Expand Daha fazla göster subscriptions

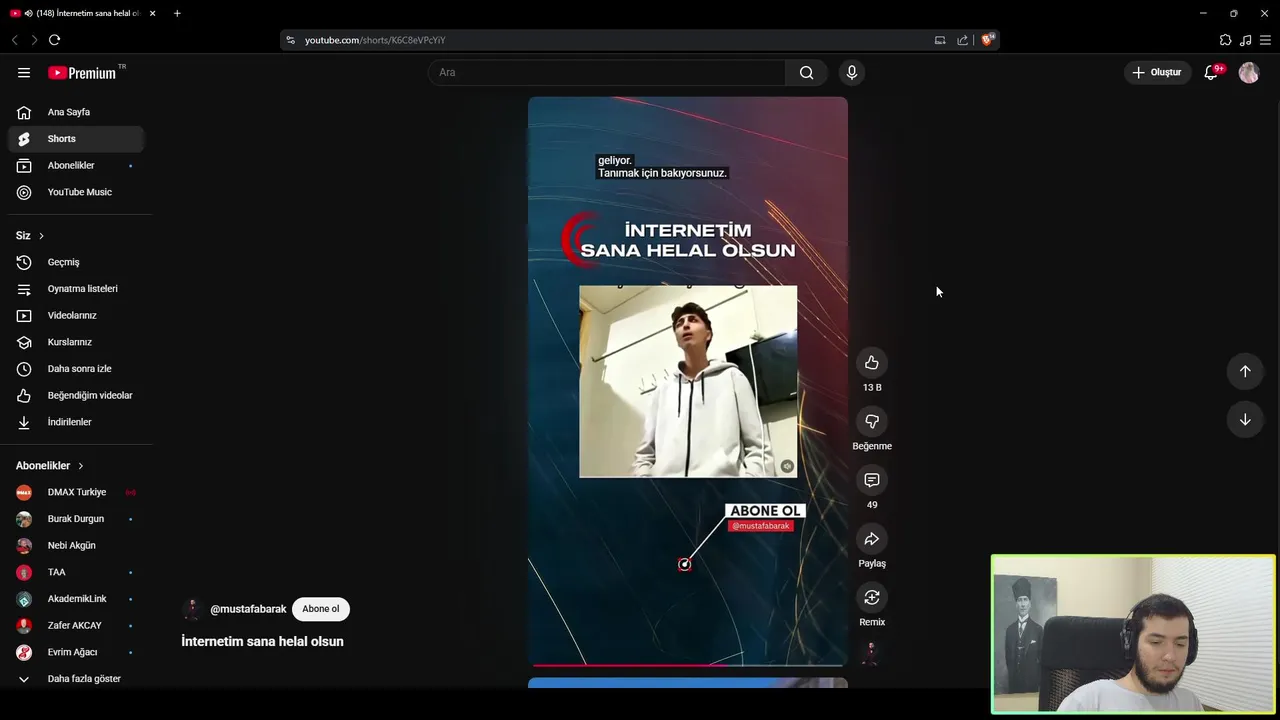click(76, 679)
